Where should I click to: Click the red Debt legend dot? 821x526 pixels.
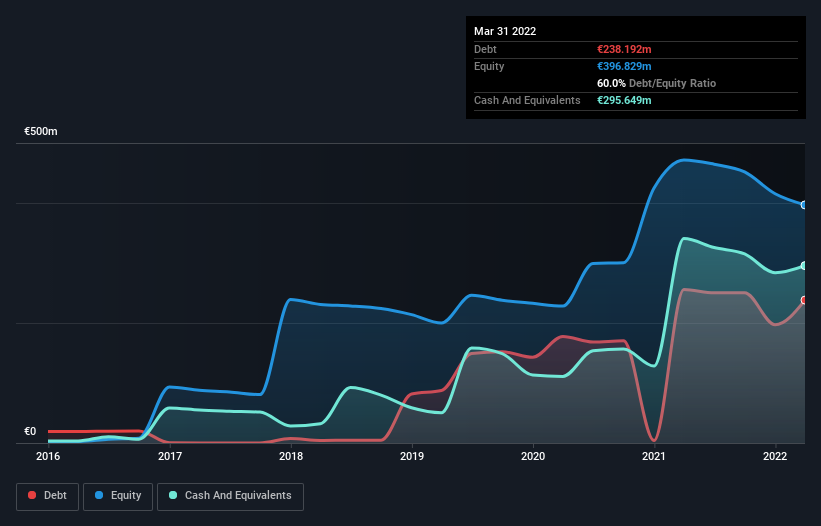point(32,495)
